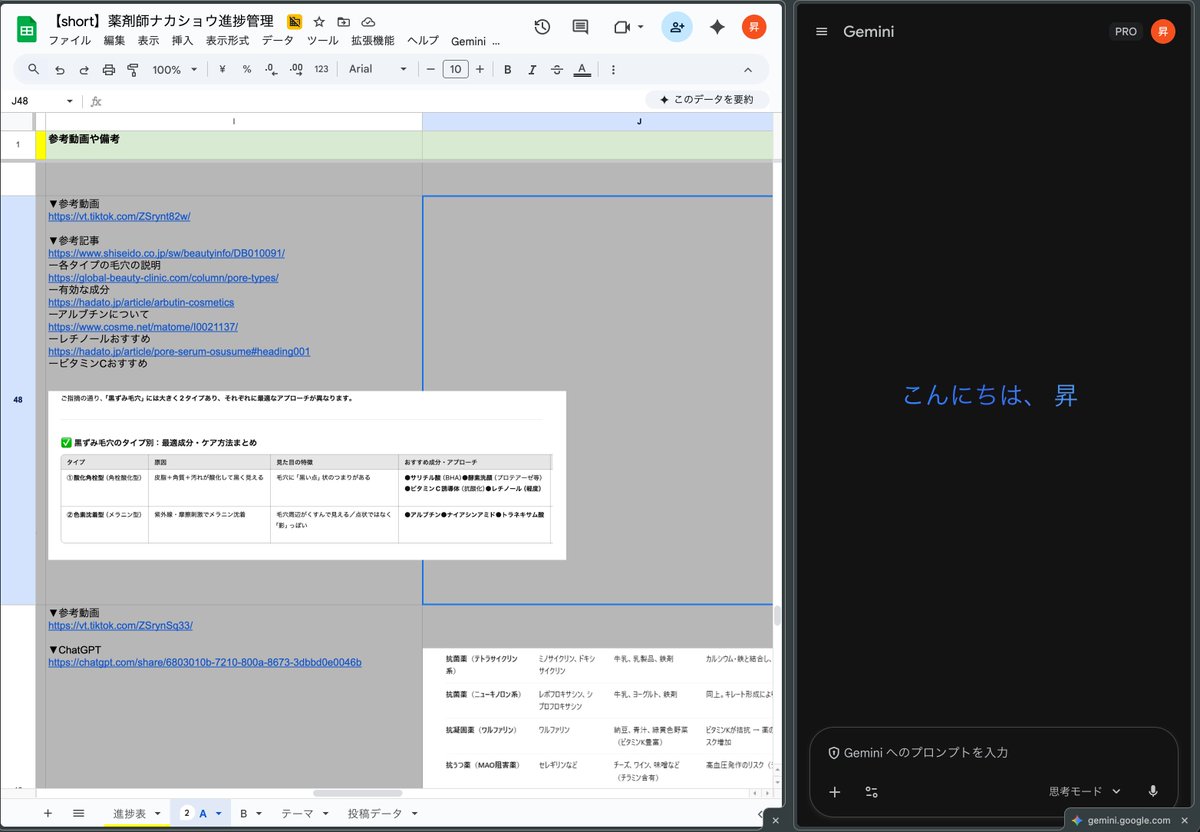
Task: Open the ツール menu
Action: [322, 41]
